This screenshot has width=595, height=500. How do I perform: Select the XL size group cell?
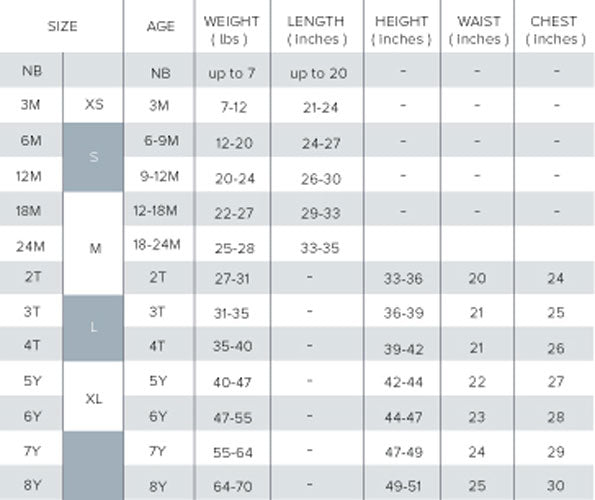pos(94,399)
